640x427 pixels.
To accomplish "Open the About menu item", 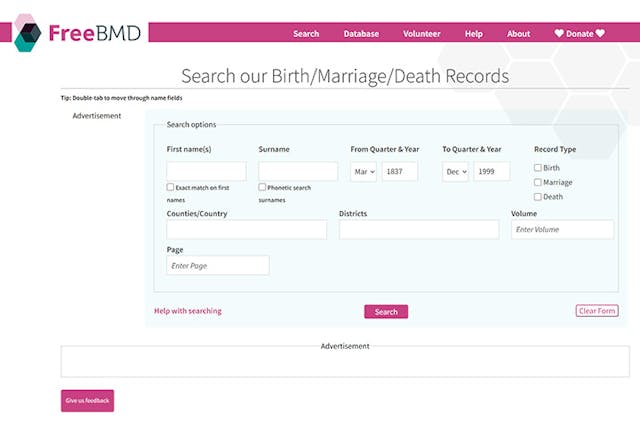I will click(x=518, y=34).
